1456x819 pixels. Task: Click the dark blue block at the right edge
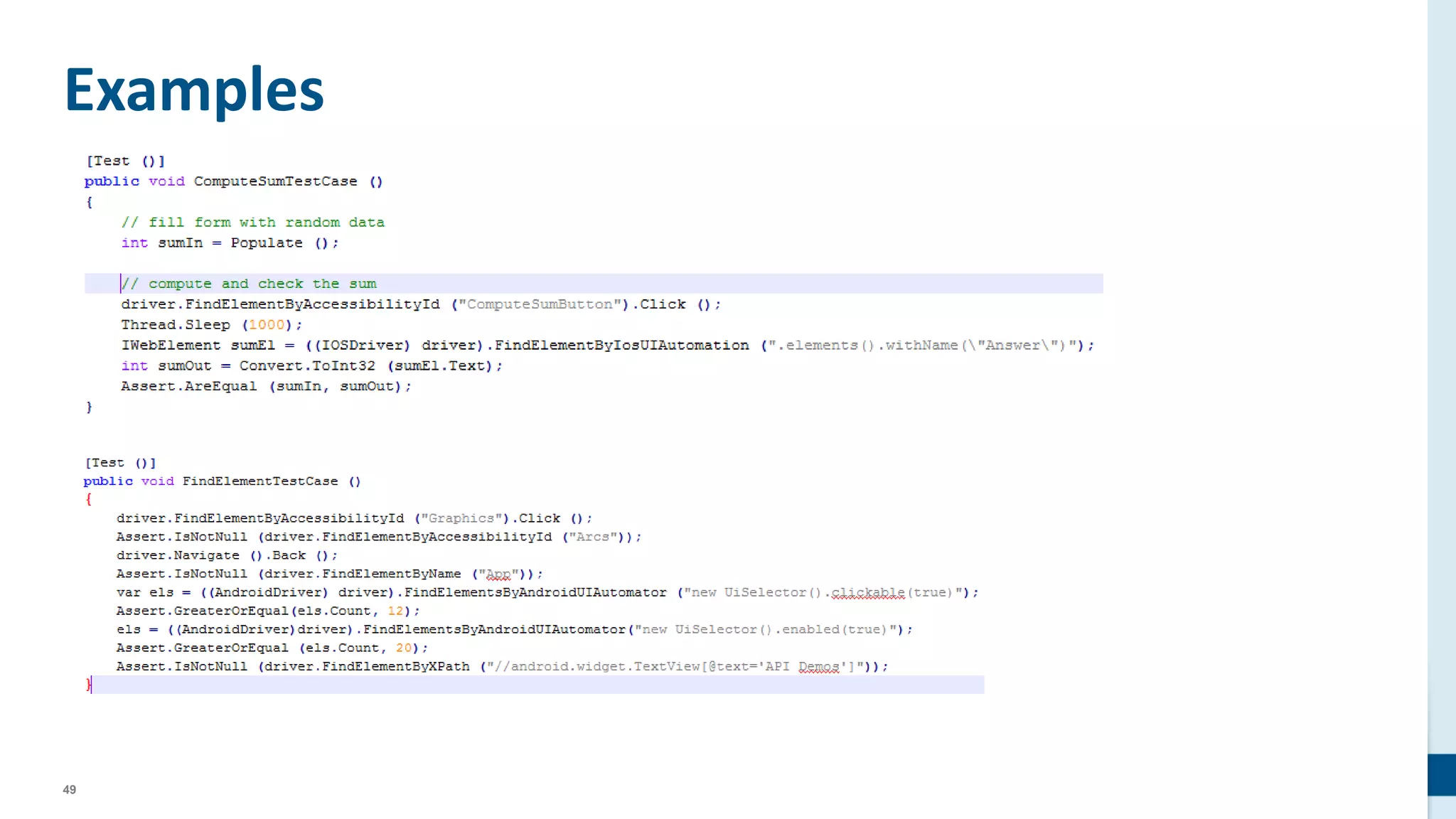[x=1441, y=774]
